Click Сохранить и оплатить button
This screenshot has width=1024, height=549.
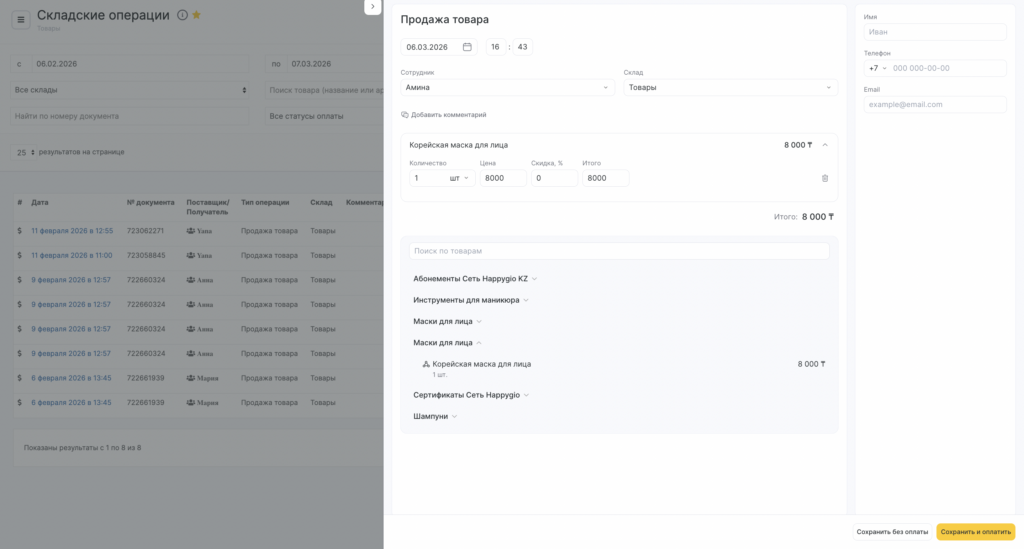pyautogui.click(x=975, y=532)
